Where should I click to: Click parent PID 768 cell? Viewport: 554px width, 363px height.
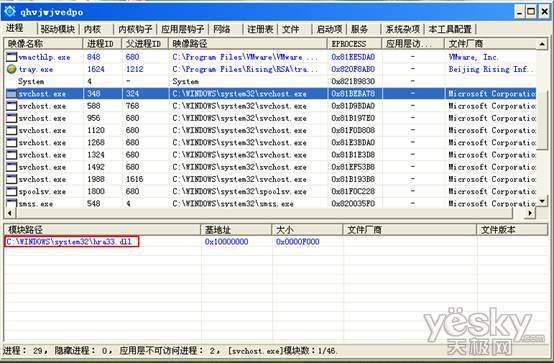coord(132,106)
